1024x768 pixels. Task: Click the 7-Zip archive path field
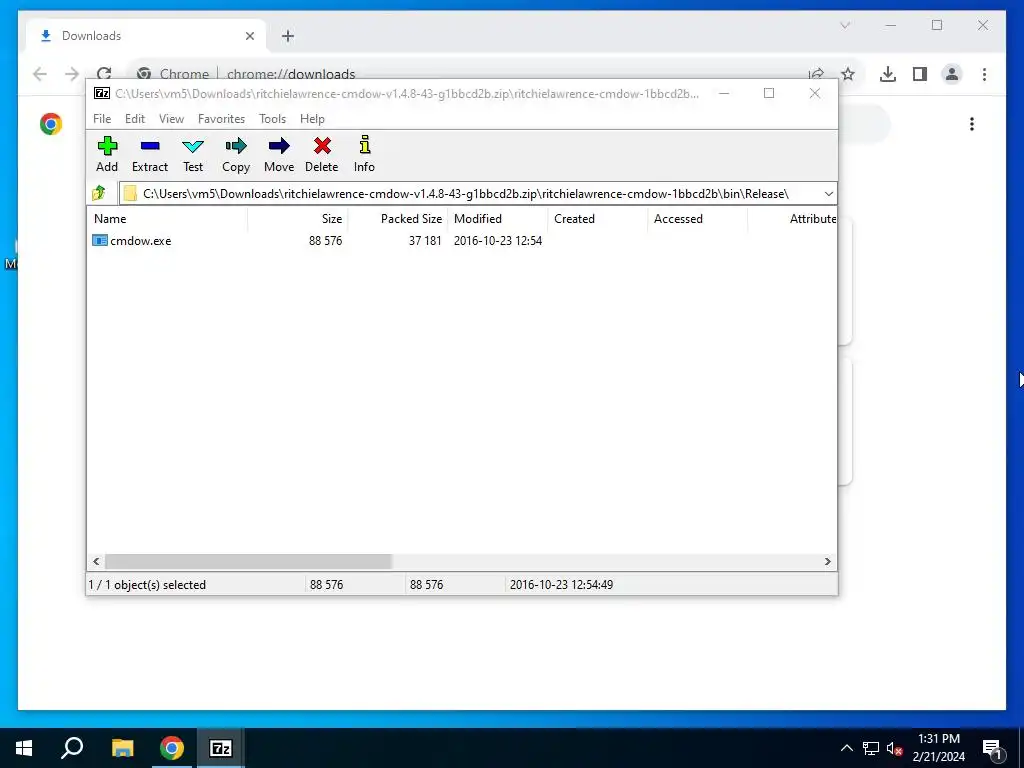pos(477,193)
